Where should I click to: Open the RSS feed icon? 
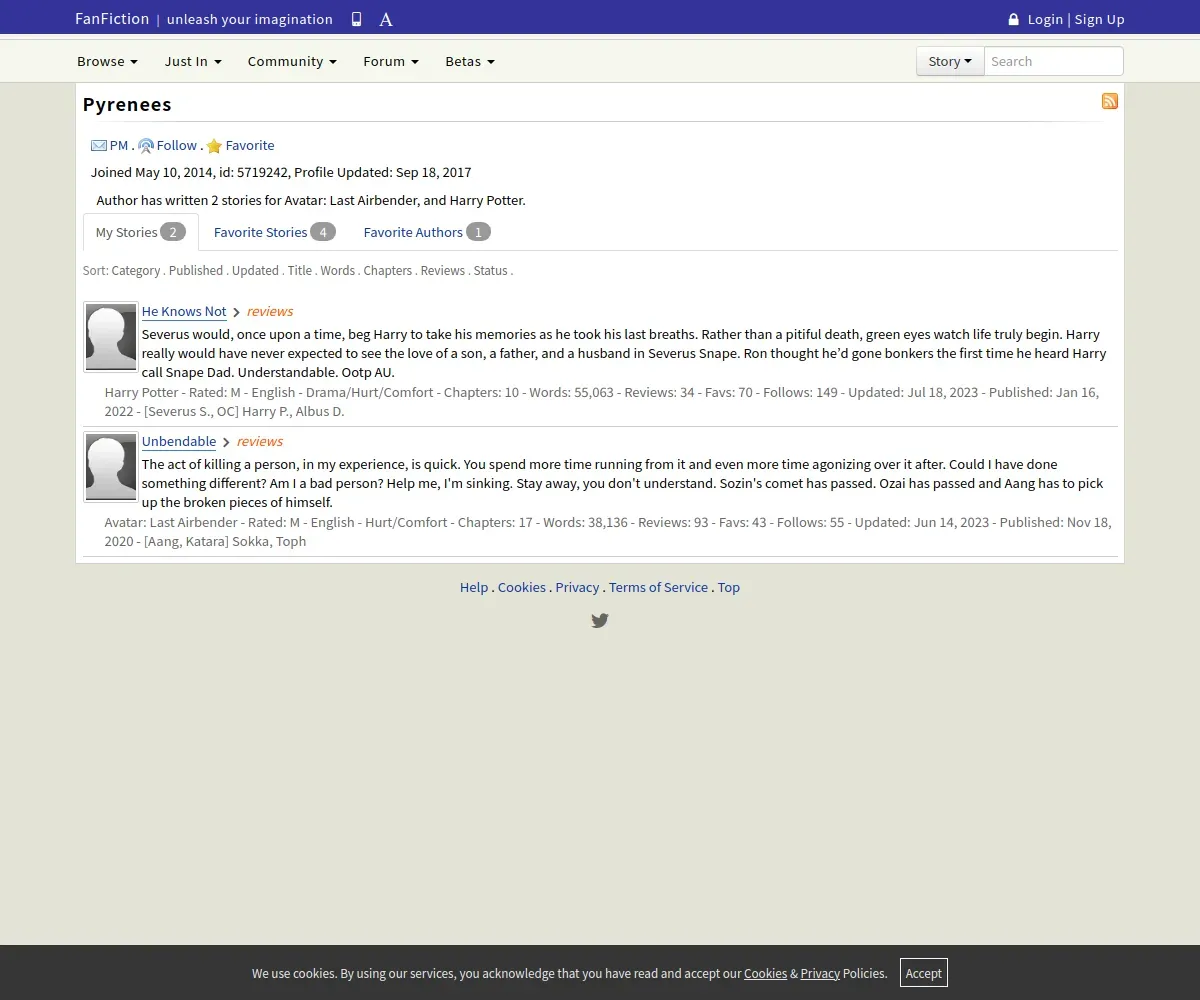tap(1110, 101)
